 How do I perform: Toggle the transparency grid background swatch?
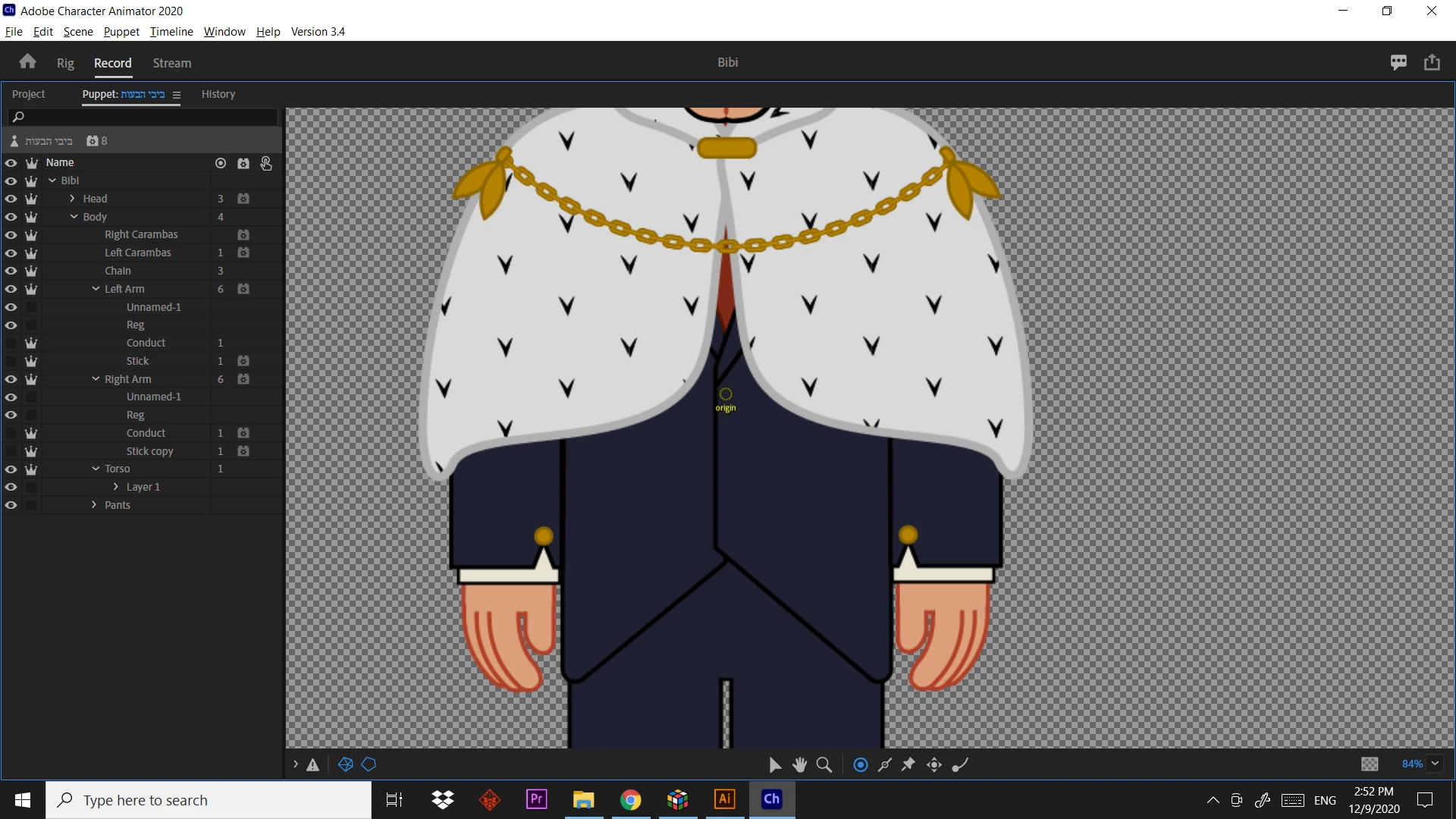click(x=1370, y=764)
